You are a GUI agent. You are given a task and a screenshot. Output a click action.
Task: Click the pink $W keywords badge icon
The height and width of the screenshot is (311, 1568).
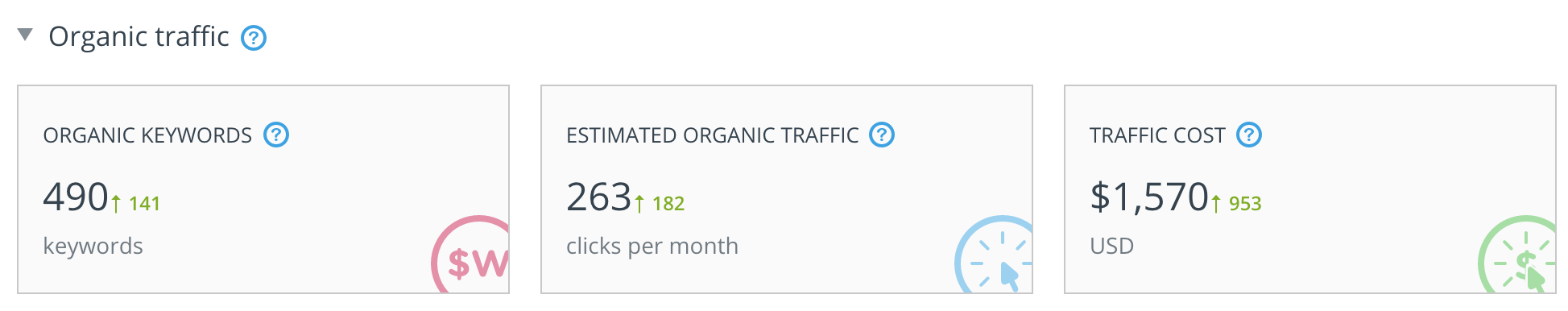click(x=470, y=255)
